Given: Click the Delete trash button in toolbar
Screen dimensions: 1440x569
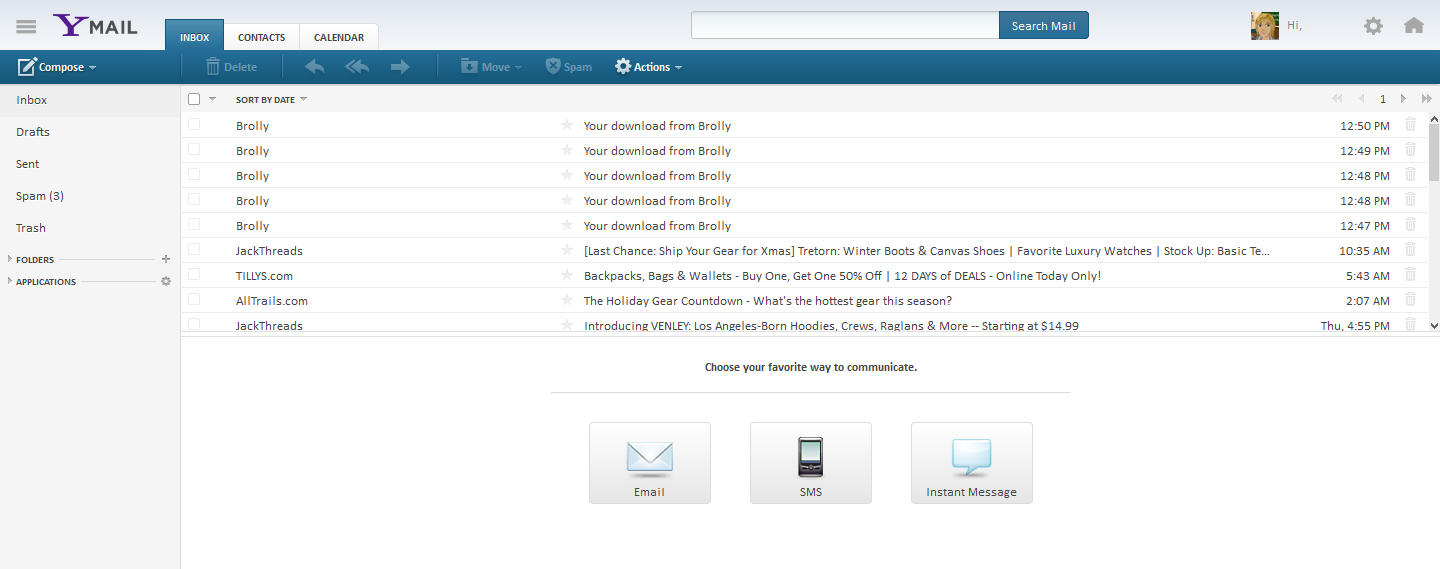Looking at the screenshot, I should [231, 67].
